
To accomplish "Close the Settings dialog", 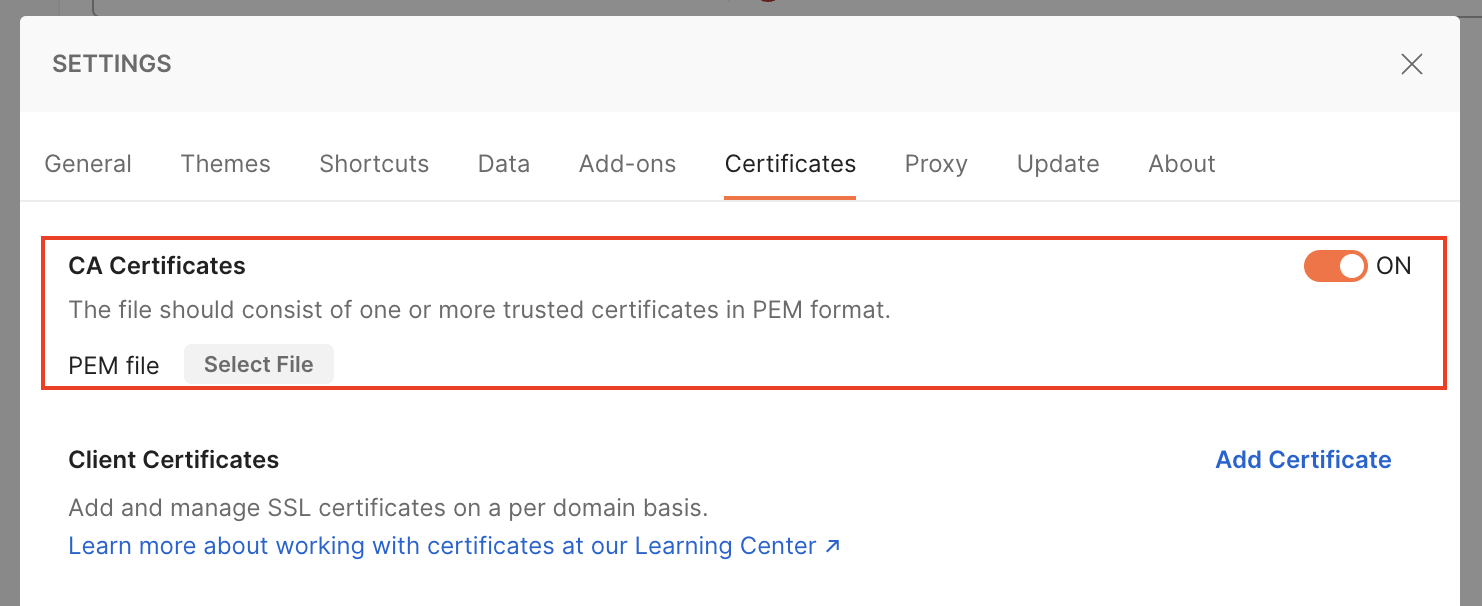I will tap(1411, 63).
